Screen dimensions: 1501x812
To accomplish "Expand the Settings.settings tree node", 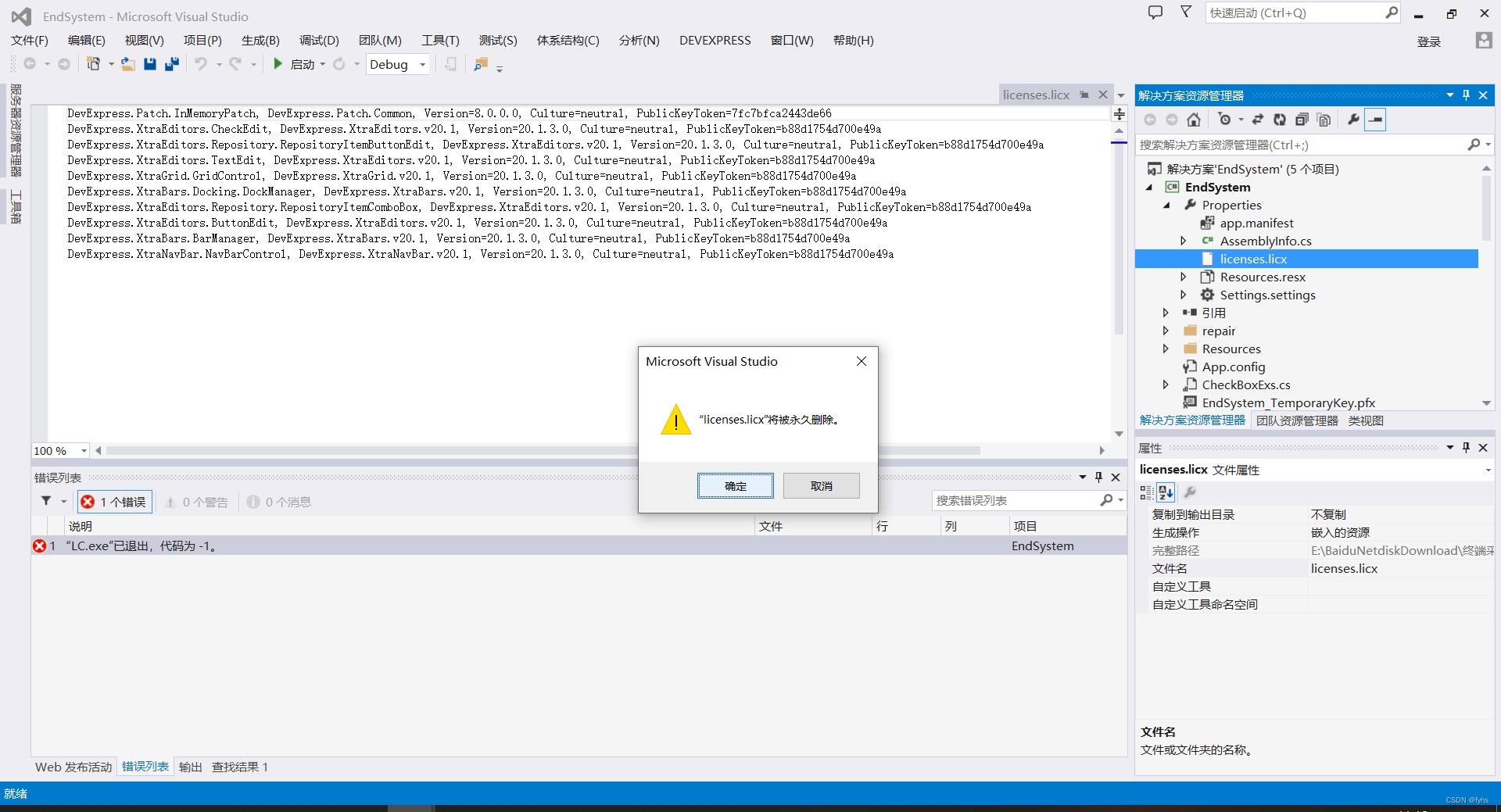I will (1184, 295).
